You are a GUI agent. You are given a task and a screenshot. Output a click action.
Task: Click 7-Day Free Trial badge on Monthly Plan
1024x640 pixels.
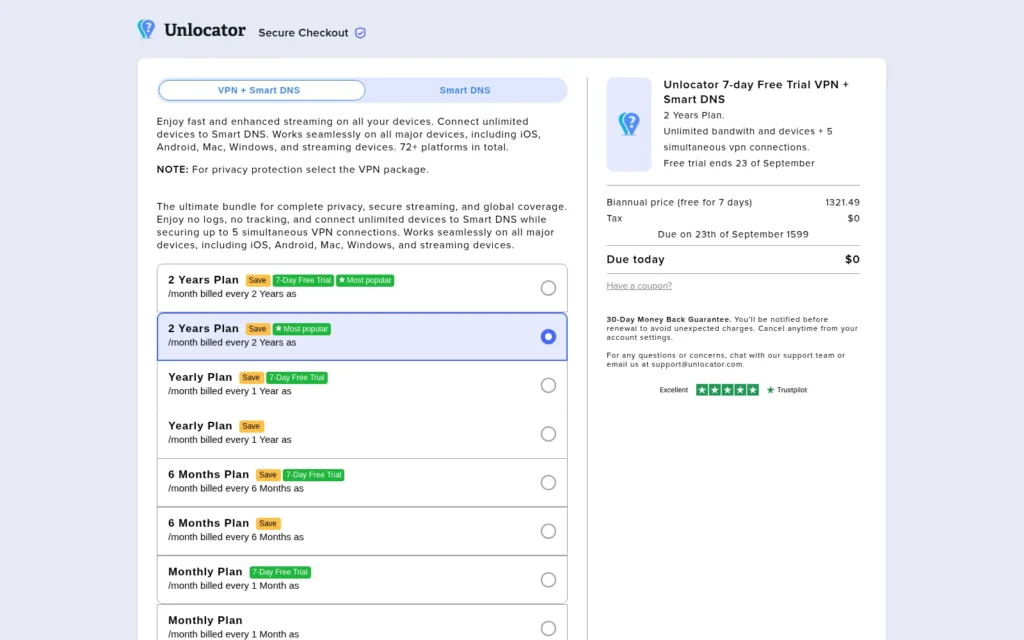pos(280,572)
